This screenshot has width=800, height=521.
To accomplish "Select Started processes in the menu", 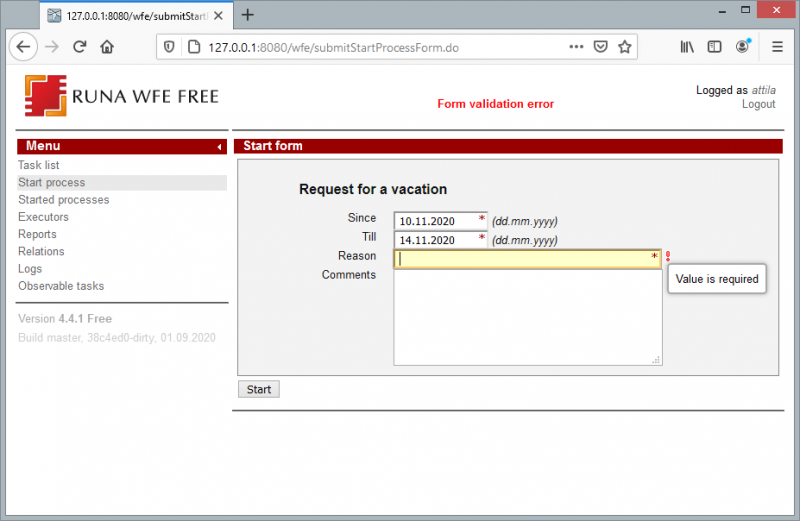I will [x=64, y=200].
